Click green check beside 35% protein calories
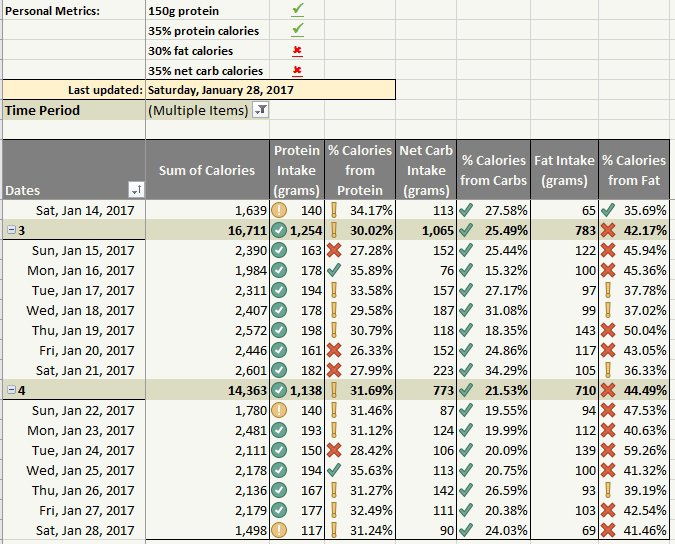Image resolution: width=675 pixels, height=544 pixels. tap(297, 30)
